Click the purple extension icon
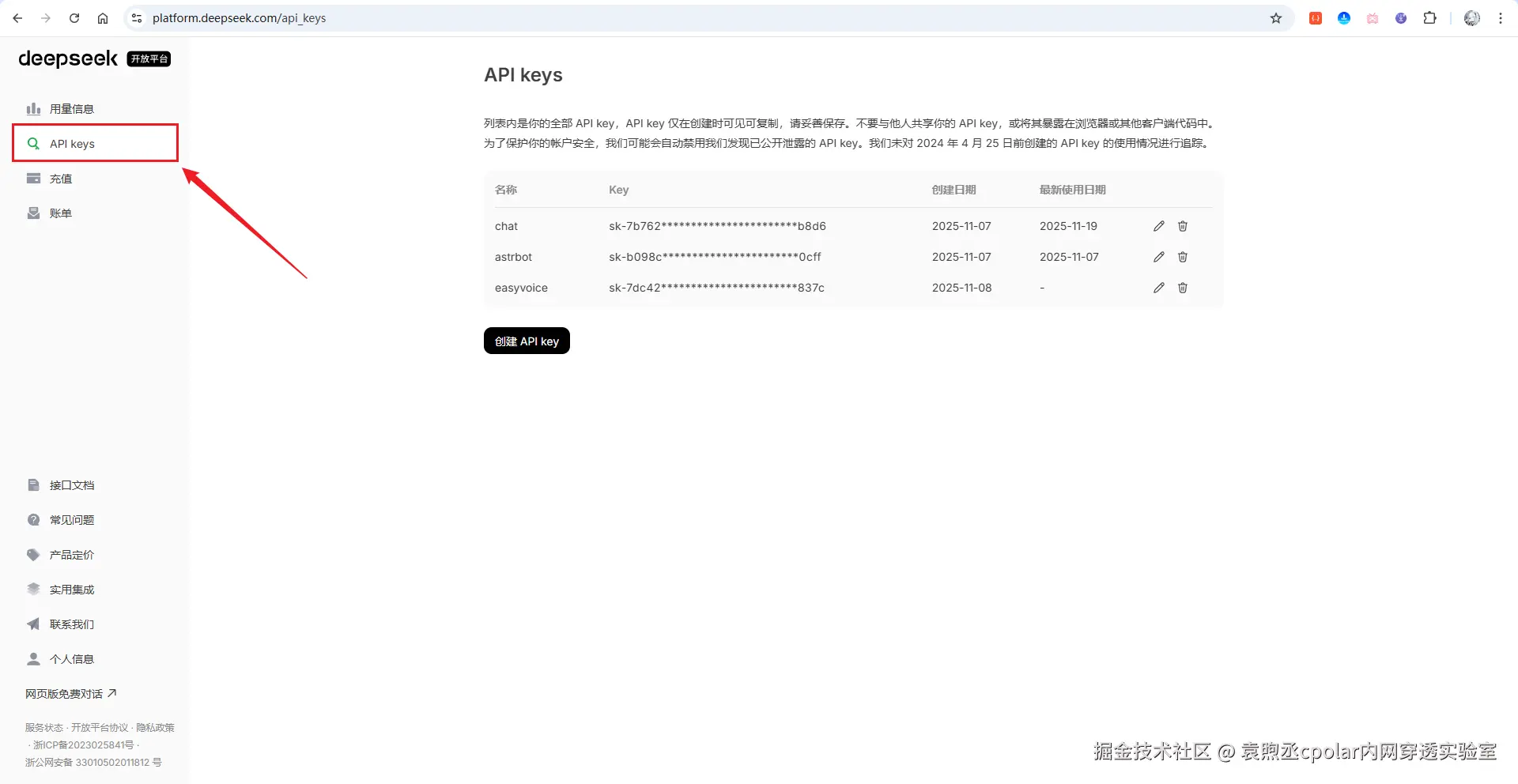Screen dimensions: 1518x784 point(1401,18)
